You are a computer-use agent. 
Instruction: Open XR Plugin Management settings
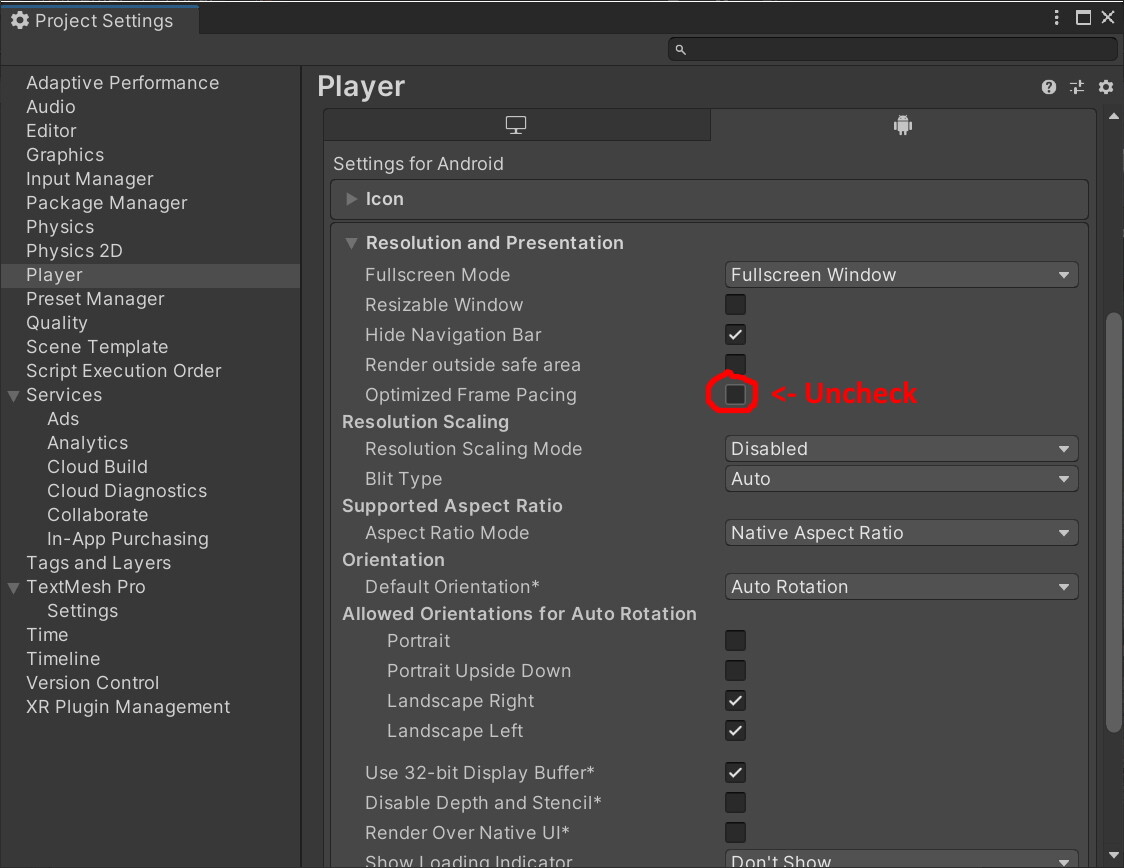tap(128, 706)
